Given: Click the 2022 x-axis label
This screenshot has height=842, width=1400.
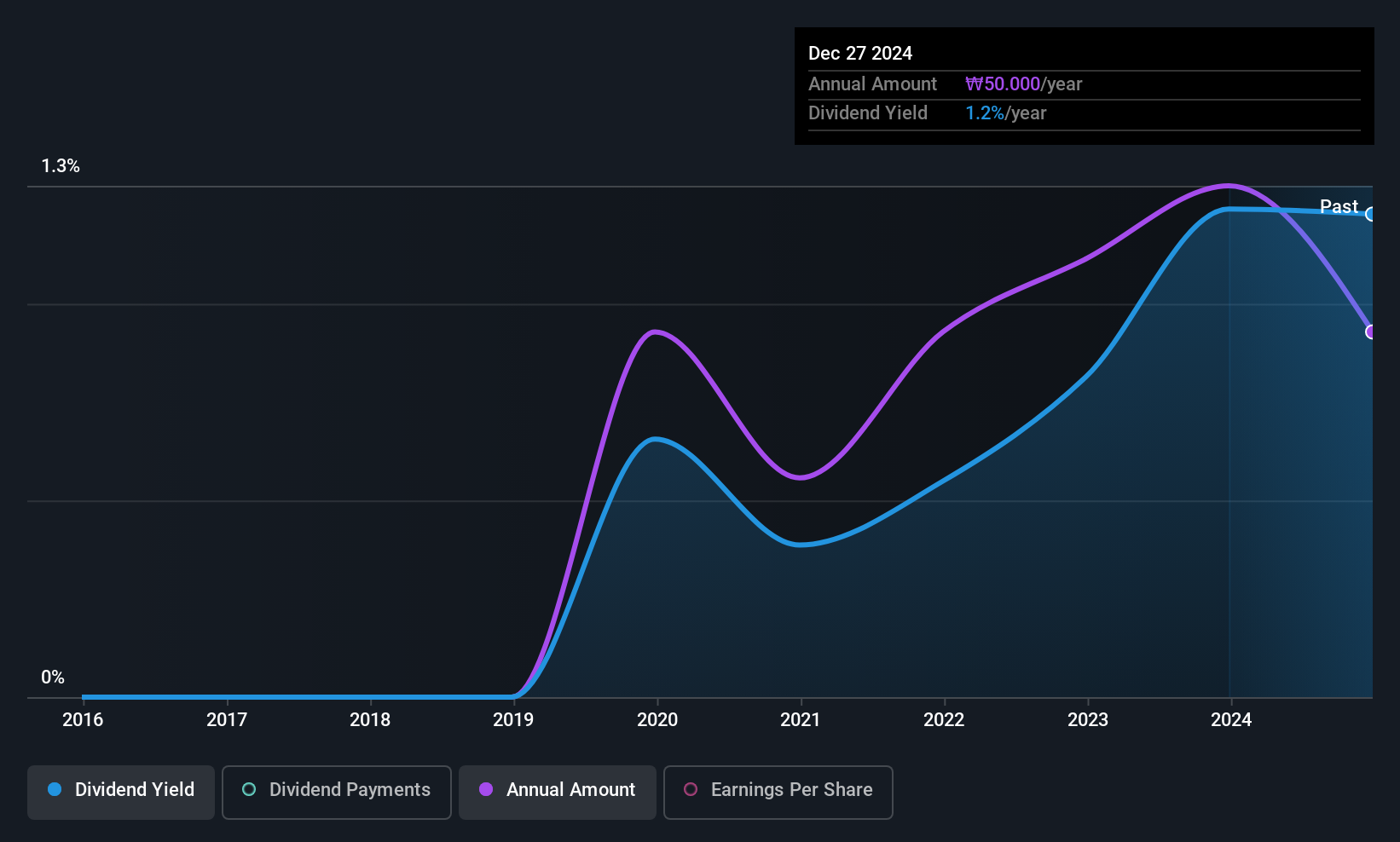Looking at the screenshot, I should tap(944, 720).
